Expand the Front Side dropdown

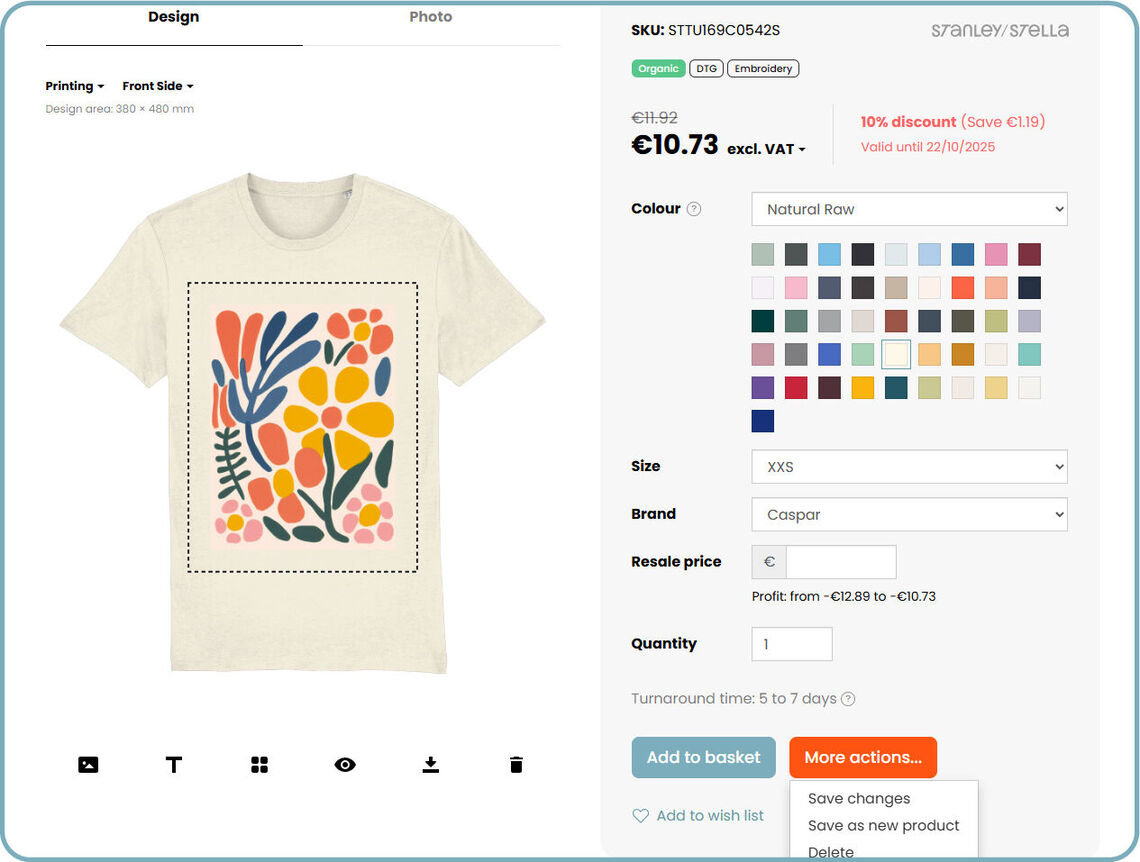pyautogui.click(x=158, y=86)
